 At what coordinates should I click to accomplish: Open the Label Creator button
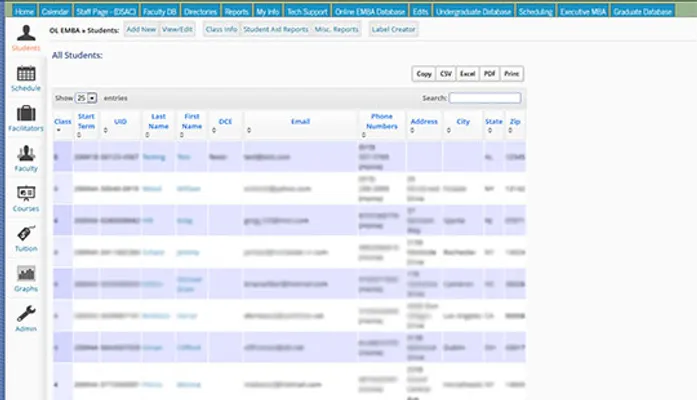393,30
